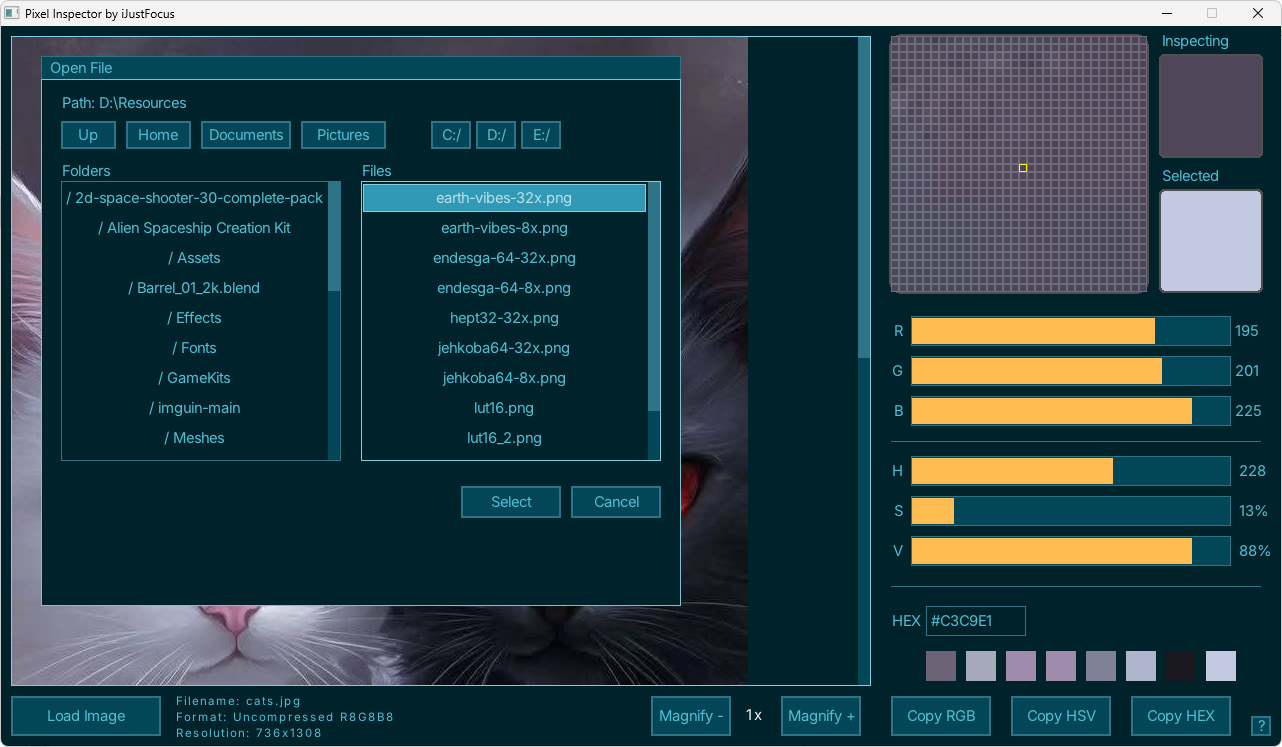Click the Open File dialog title bar
Viewport: 1282px width, 747px height.
click(361, 68)
